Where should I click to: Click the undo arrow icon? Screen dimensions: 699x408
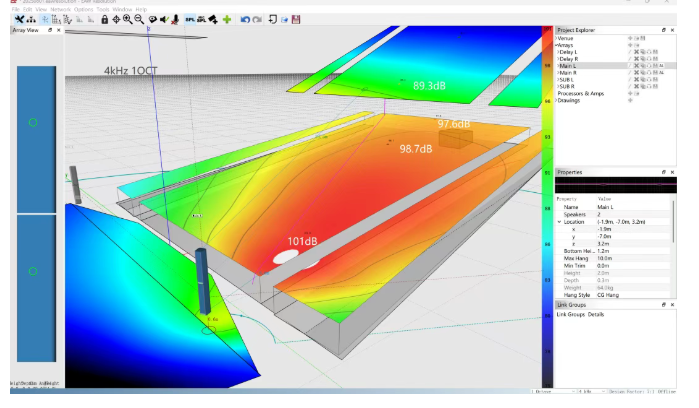pyautogui.click(x=245, y=19)
